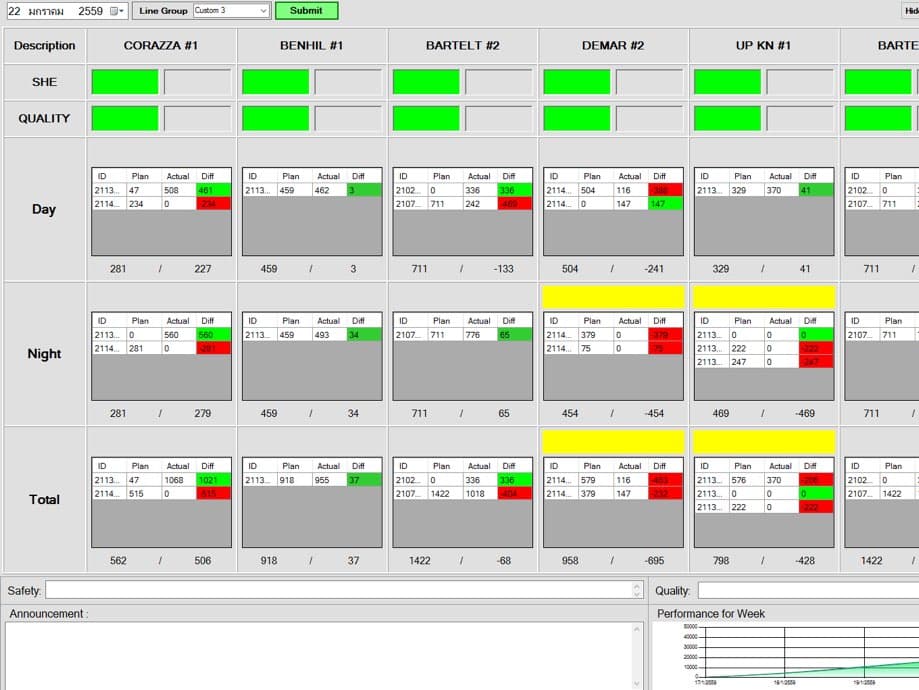Screen dimensions: 919x690
Task: Select Plan value 75 in DEMAR #2 Night
Action: point(596,348)
